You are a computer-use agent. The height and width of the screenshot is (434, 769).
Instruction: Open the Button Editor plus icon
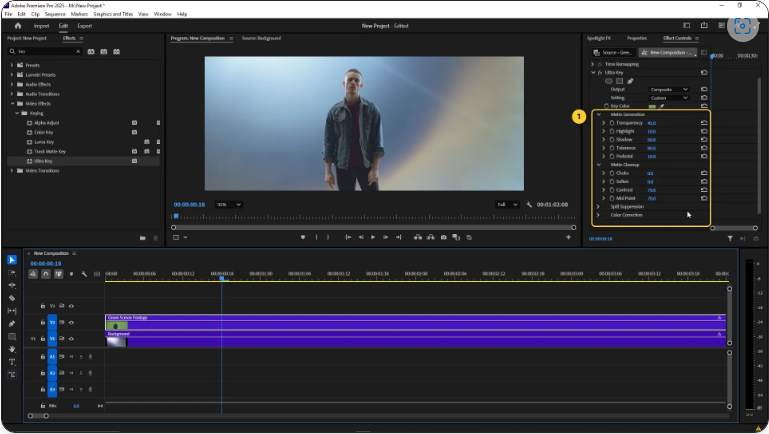(x=568, y=237)
